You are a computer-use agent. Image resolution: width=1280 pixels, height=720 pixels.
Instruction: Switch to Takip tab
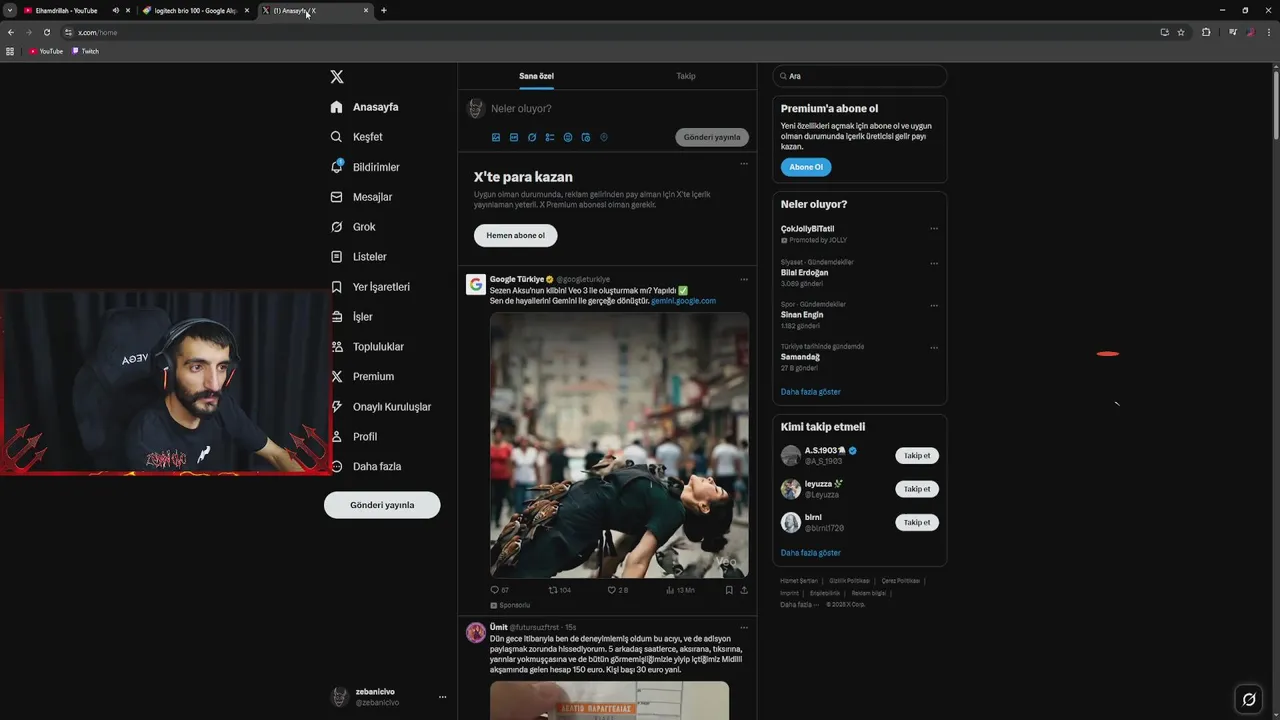[686, 76]
